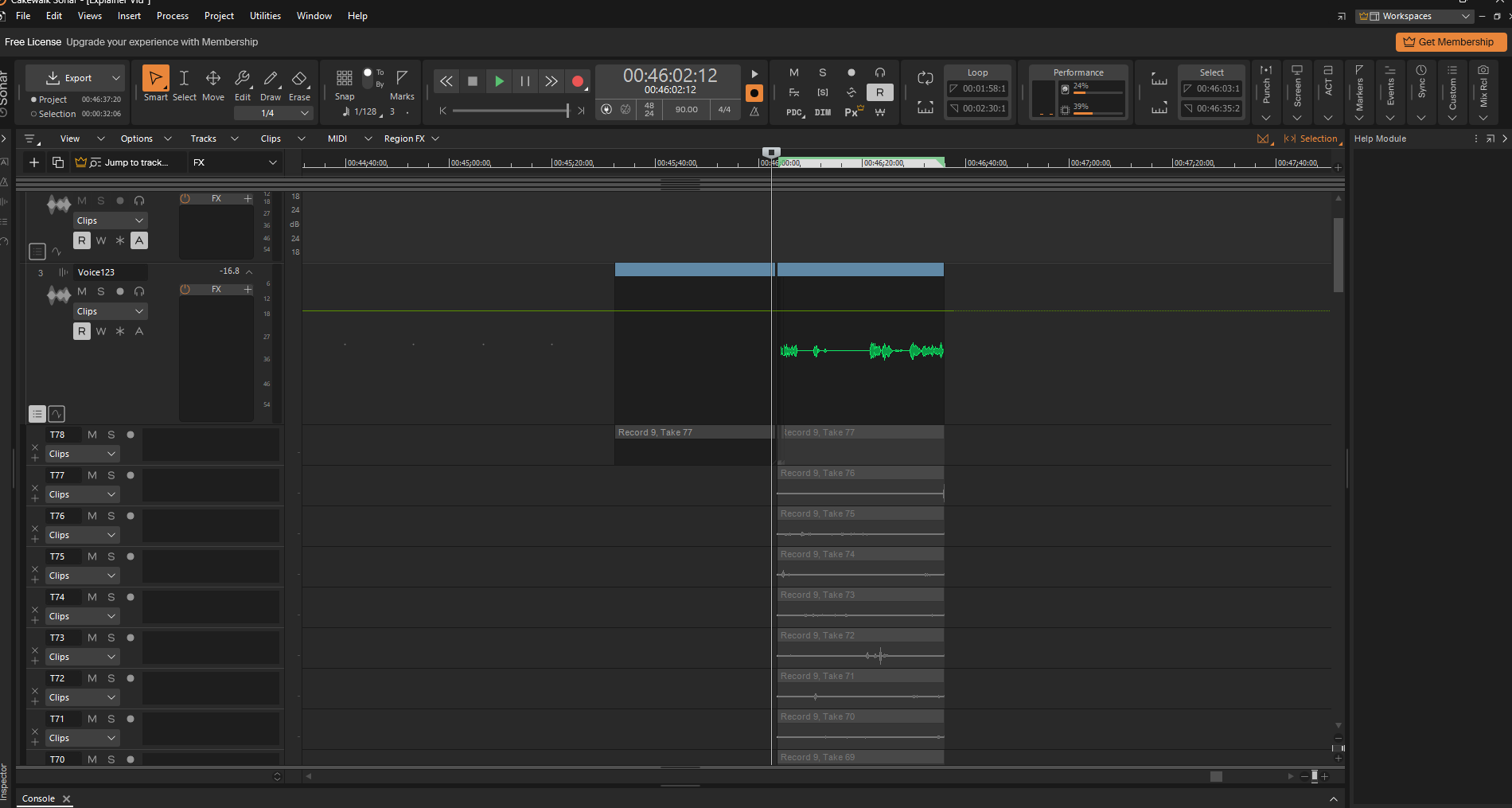Viewport: 1512px width, 808px height.
Task: Expand Voice123 Clips edit filter dropdown
Action: (111, 311)
